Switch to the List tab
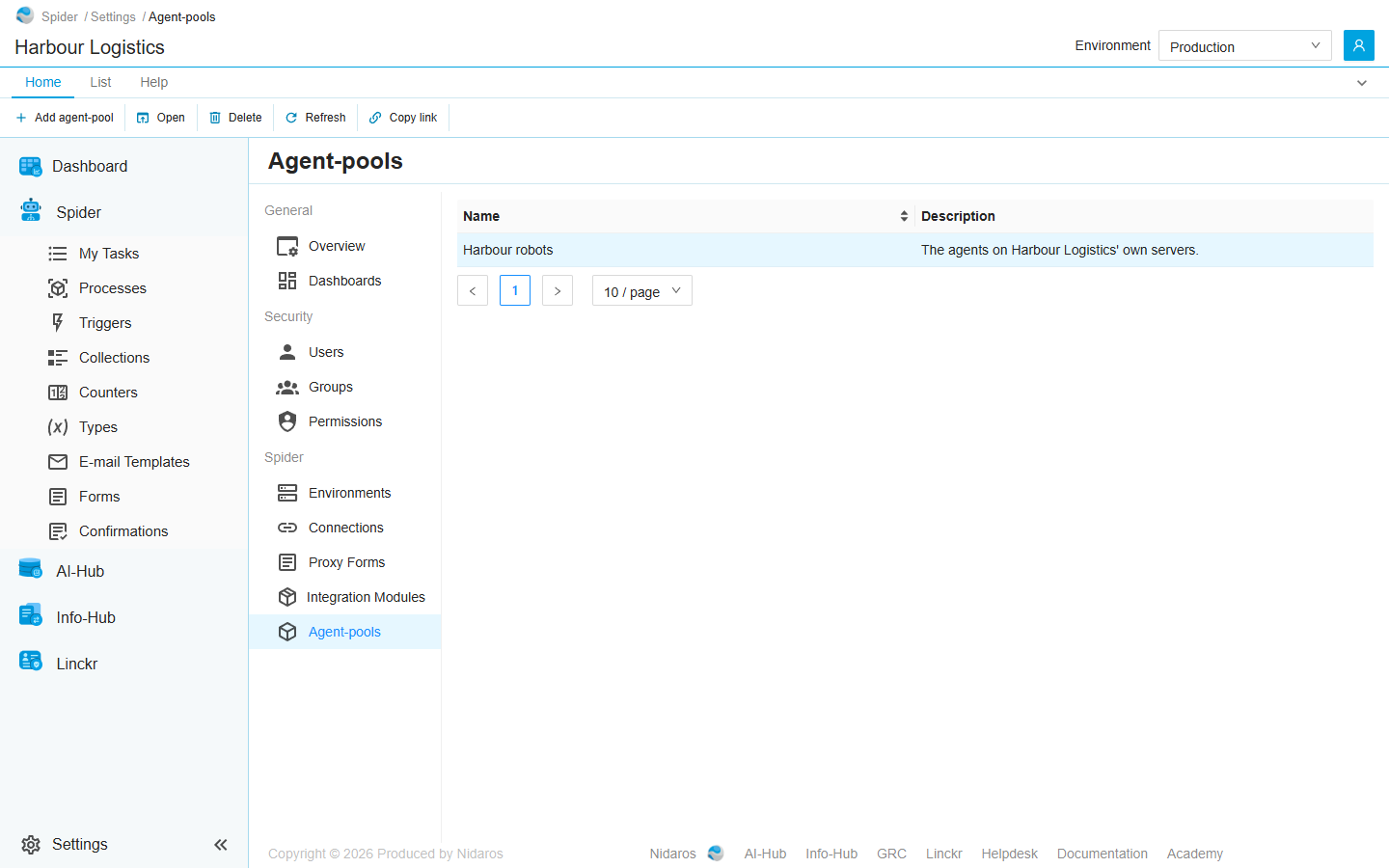The width and height of the screenshot is (1389, 868). (100, 82)
